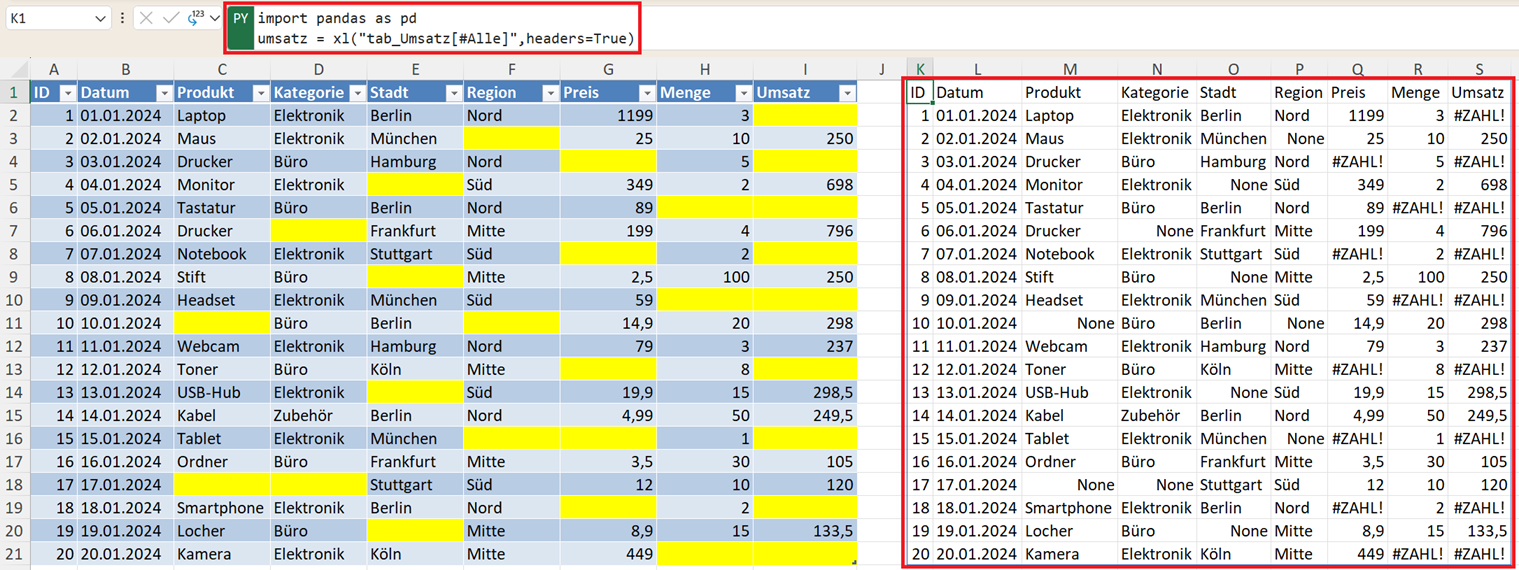The height and width of the screenshot is (570, 1519).
Task: Click cell S2 showing #ZAHL! error
Action: [x=1479, y=116]
